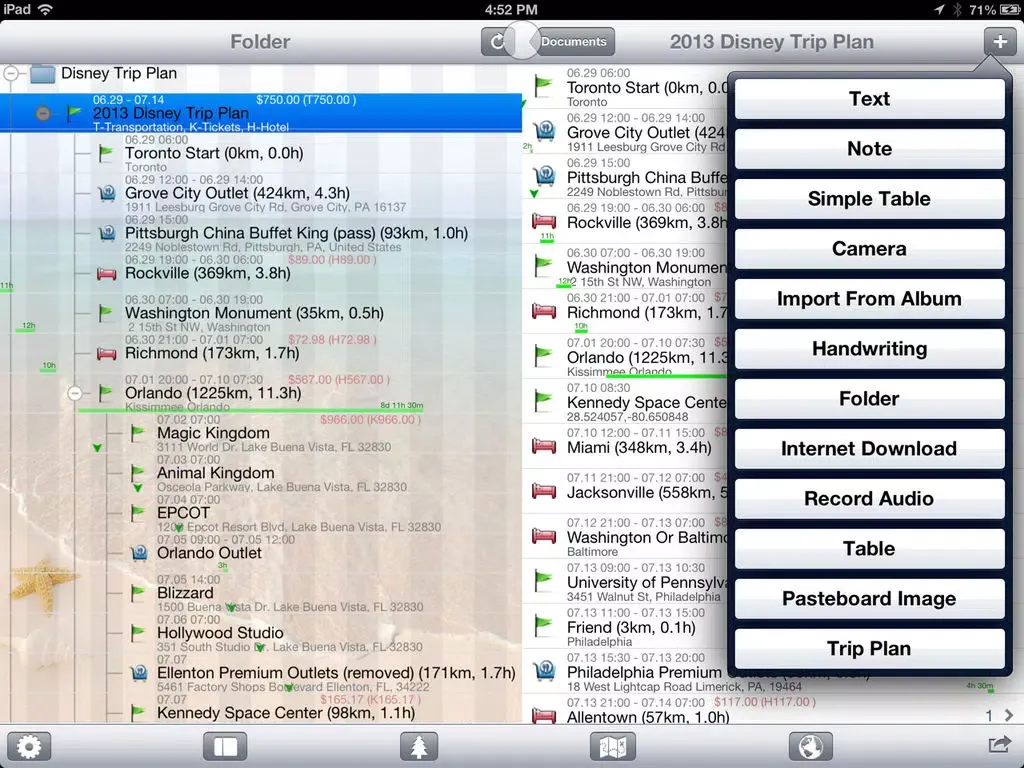This screenshot has width=1024, height=768.
Task: Choose Text from the add menu
Action: coord(869,99)
